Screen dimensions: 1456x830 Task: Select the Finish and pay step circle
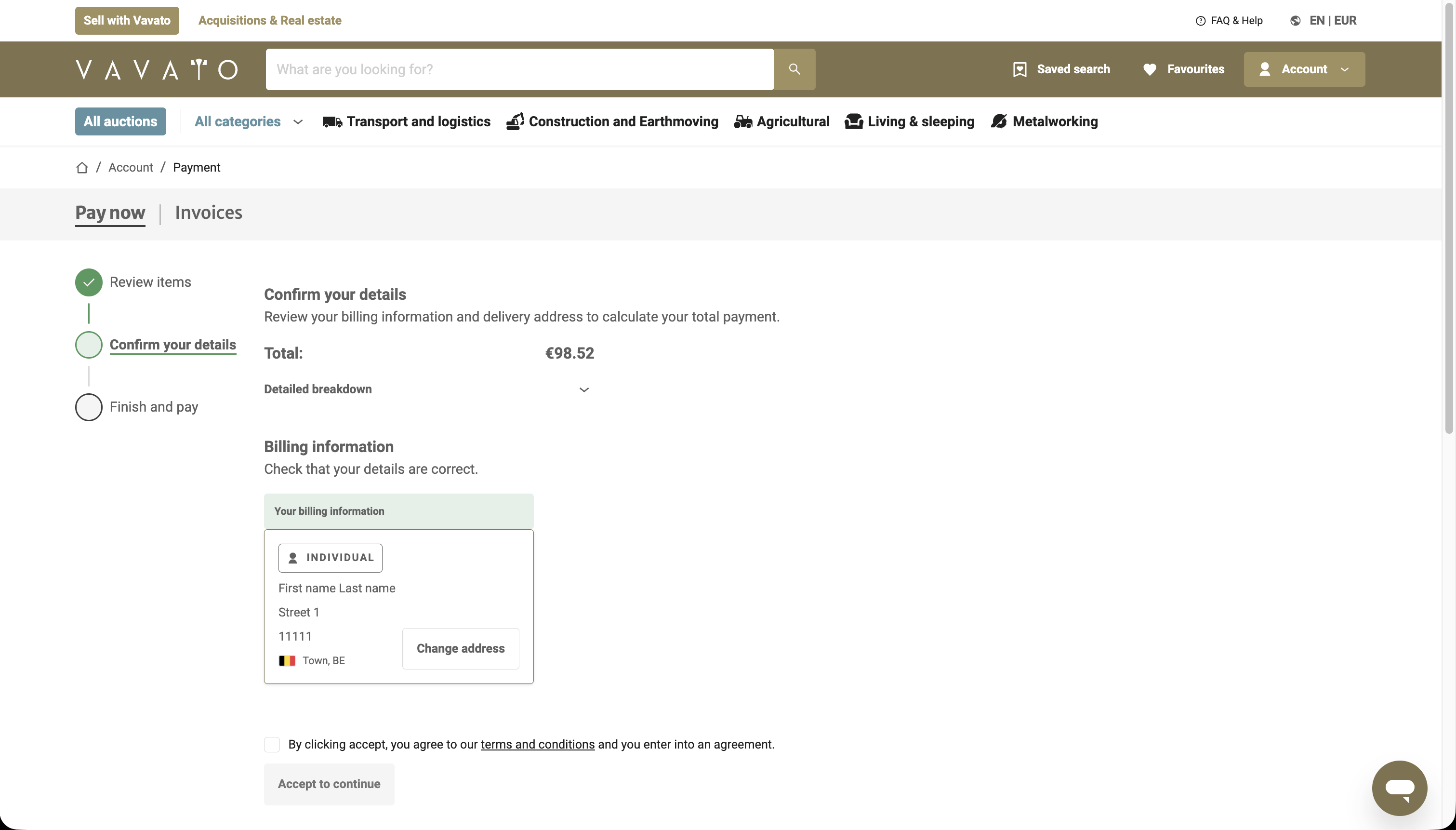click(x=89, y=407)
